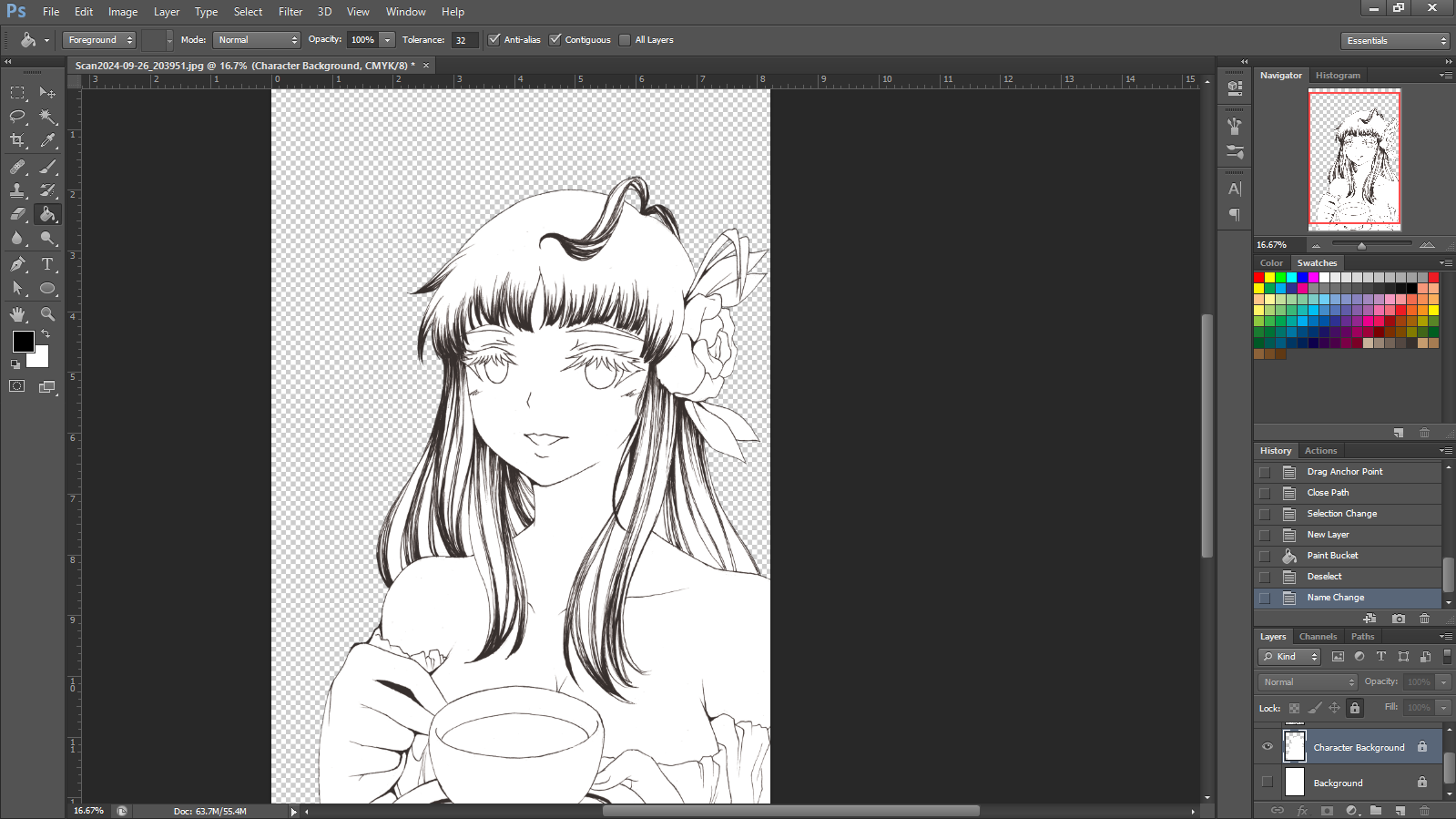The height and width of the screenshot is (819, 1456).
Task: Open the blending Mode dropdown
Action: (x=257, y=40)
